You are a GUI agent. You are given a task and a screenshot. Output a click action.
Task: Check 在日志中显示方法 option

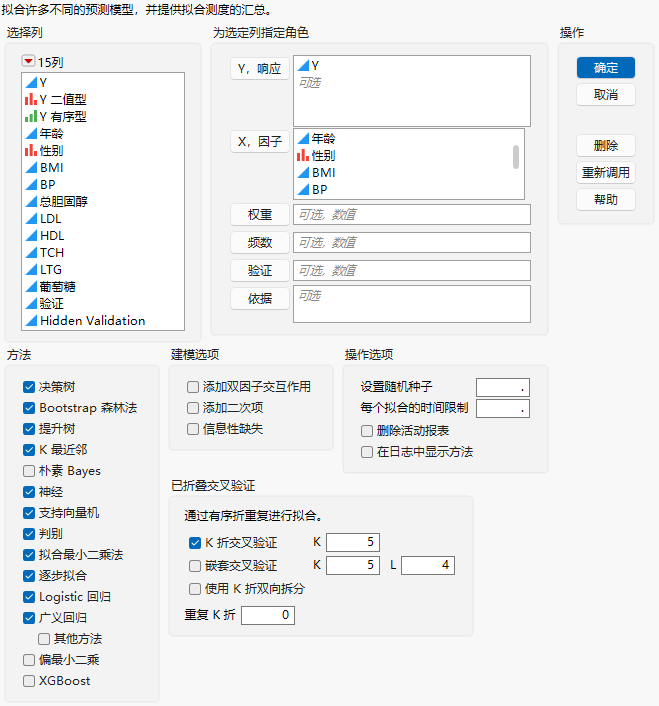367,452
